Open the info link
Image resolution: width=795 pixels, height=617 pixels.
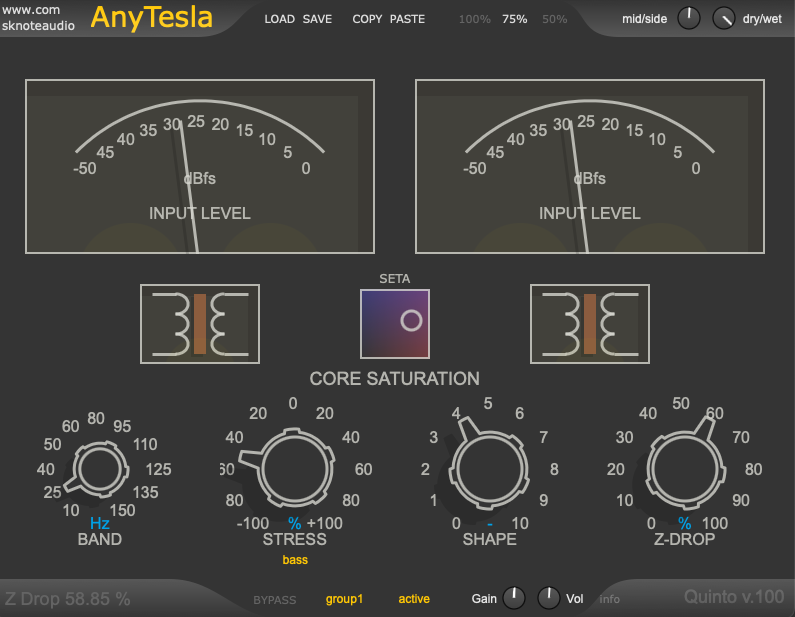pos(609,599)
